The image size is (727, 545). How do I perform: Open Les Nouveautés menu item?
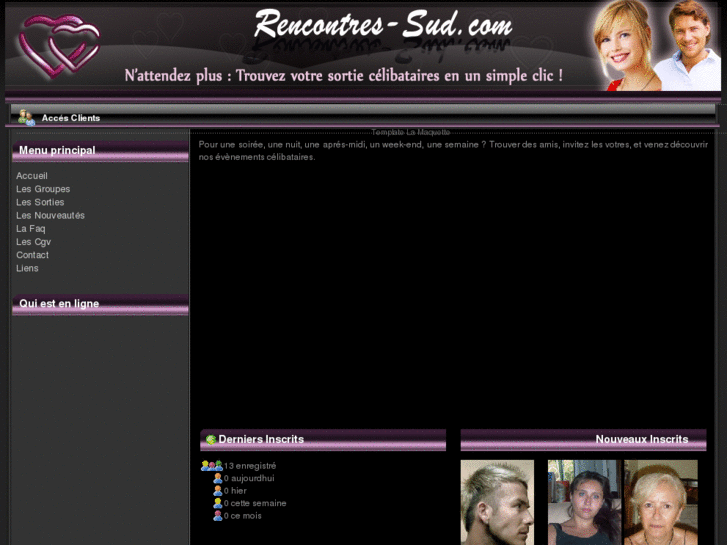(50, 215)
